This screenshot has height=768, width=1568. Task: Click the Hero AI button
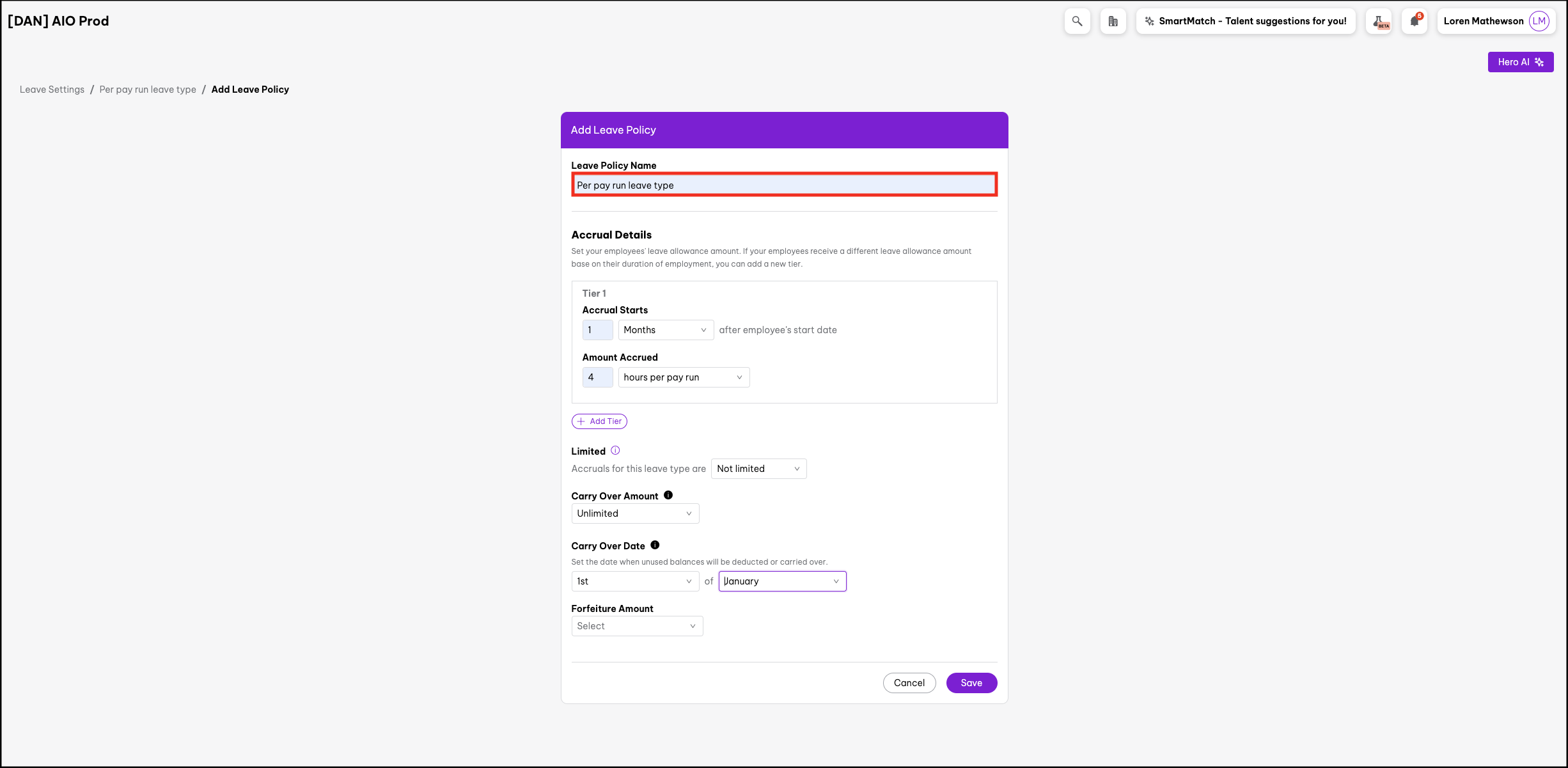point(1520,62)
